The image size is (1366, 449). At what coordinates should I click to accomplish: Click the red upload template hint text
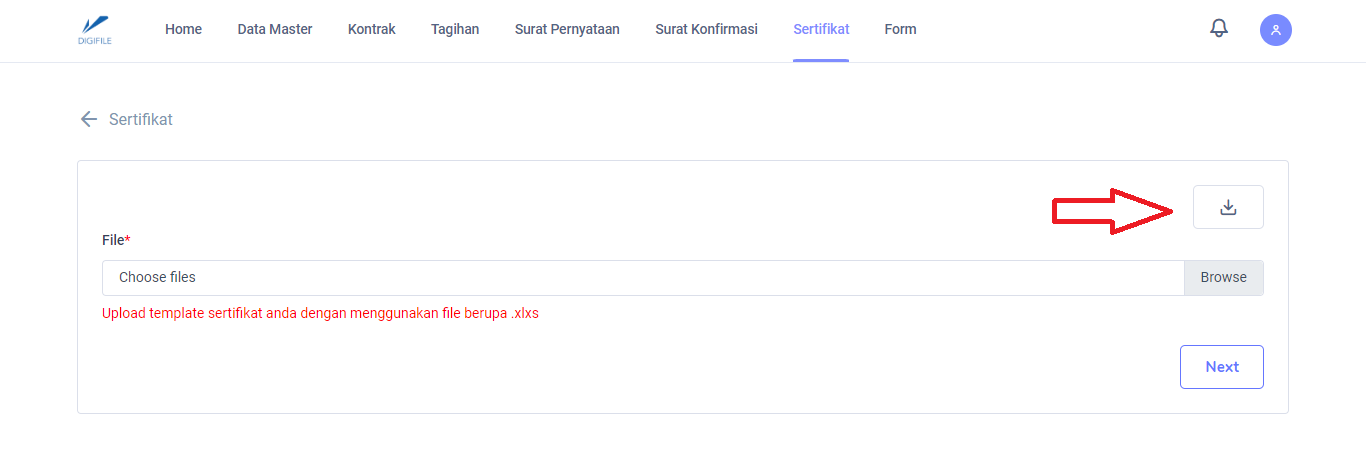coord(320,313)
